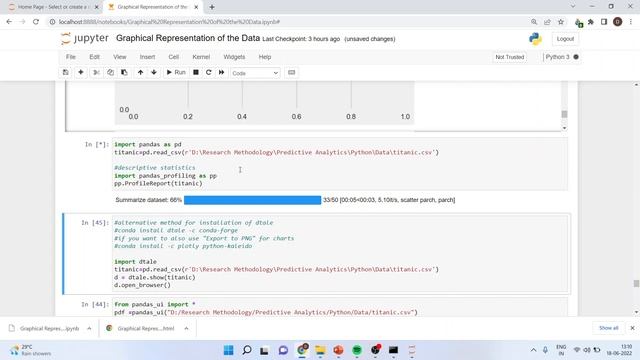
Task: Click the Logout button
Action: pos(565,39)
